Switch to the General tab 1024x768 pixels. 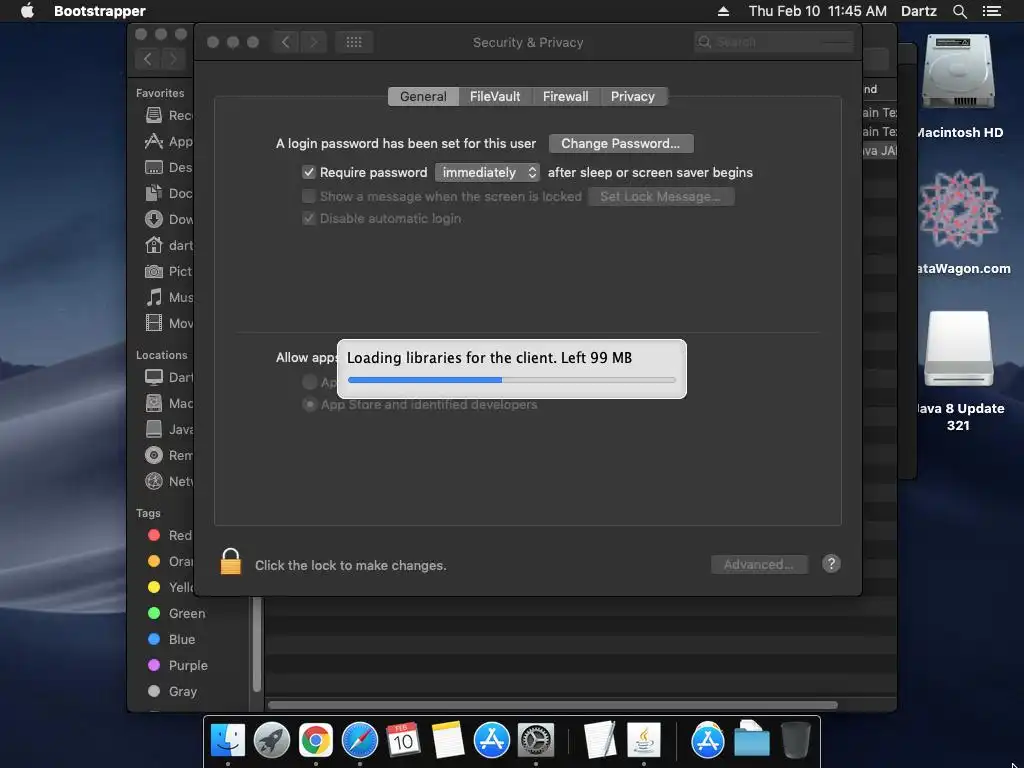(423, 96)
